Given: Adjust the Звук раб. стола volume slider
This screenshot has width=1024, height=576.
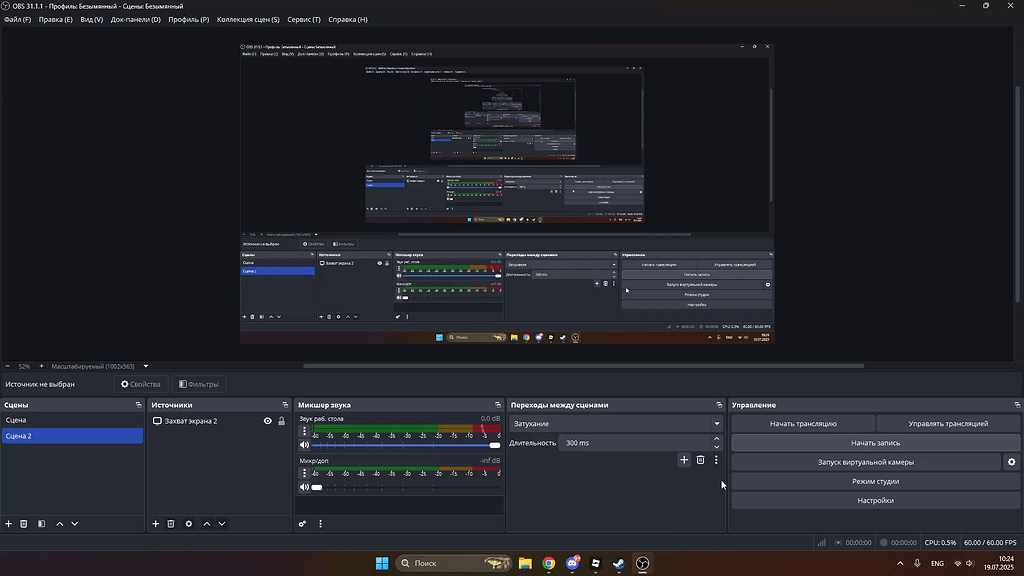Looking at the screenshot, I should pos(405,444).
